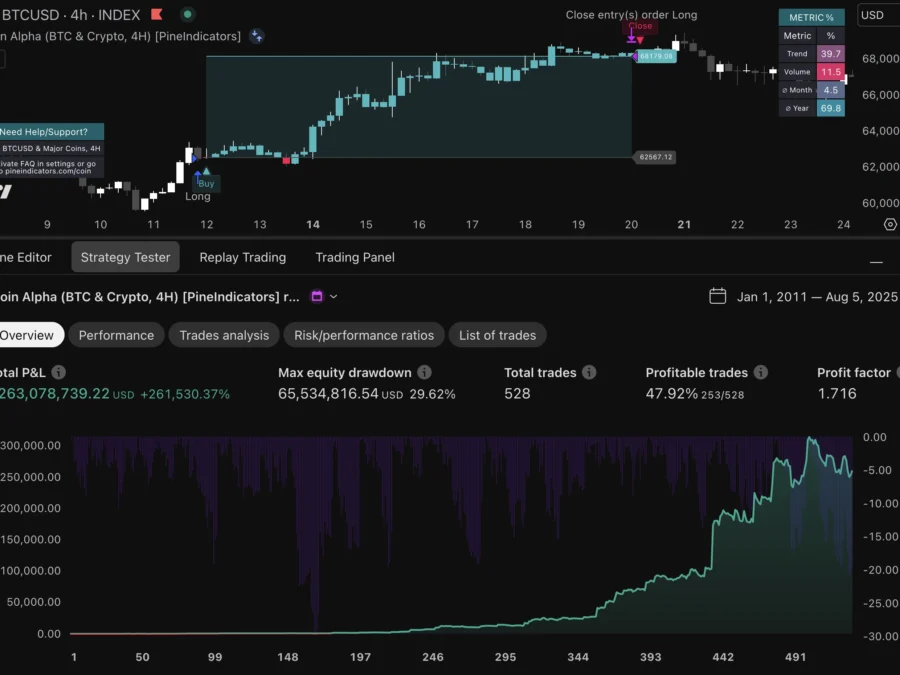This screenshot has width=900, height=675.
Task: Show info for Total P&L
Action: click(x=59, y=373)
